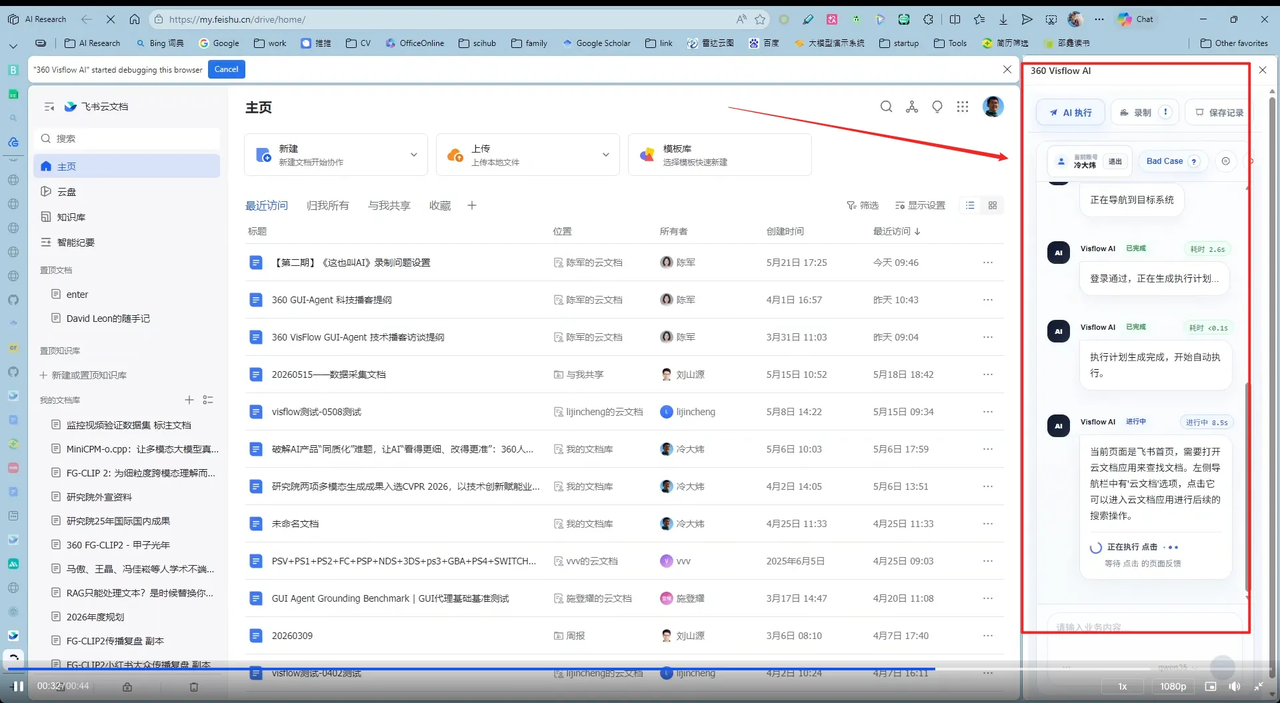Viewport: 1280px width, 703px height.
Task: Open the browser home button
Action: [x=134, y=19]
